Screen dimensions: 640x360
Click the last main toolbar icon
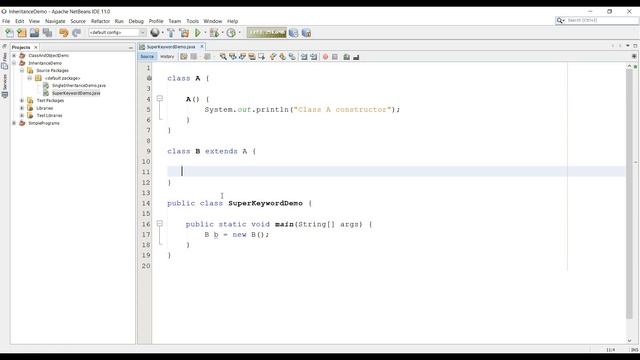tap(307, 33)
